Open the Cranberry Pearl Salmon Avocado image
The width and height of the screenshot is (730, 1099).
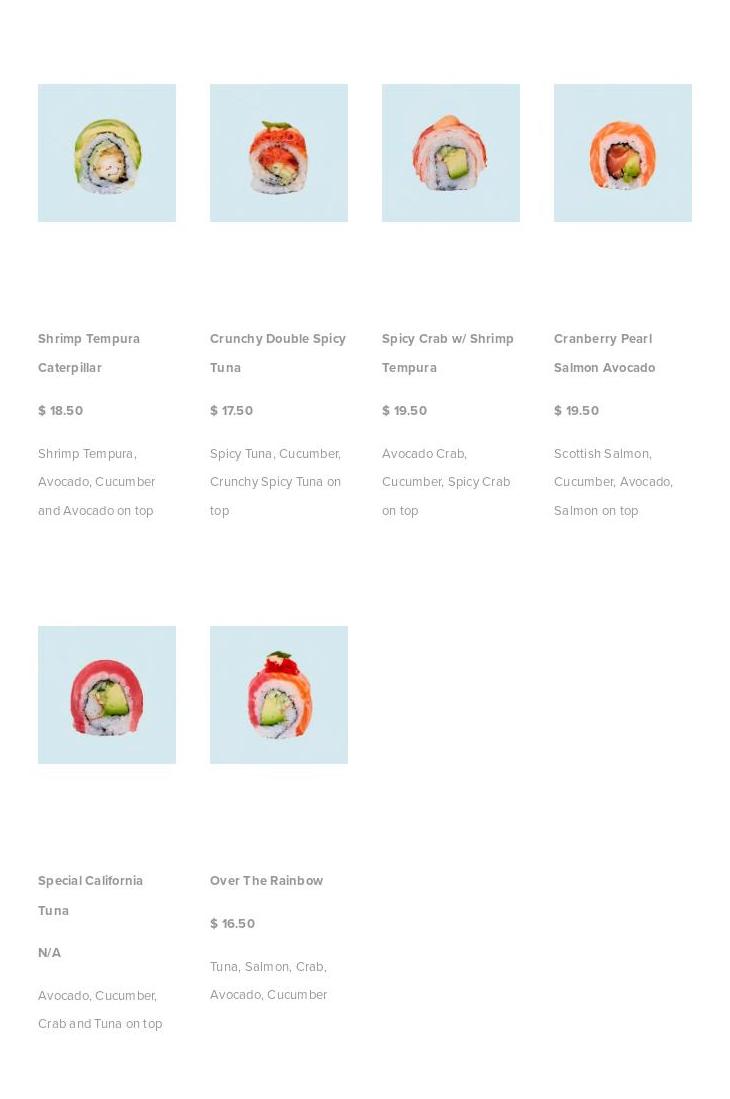[x=623, y=153]
